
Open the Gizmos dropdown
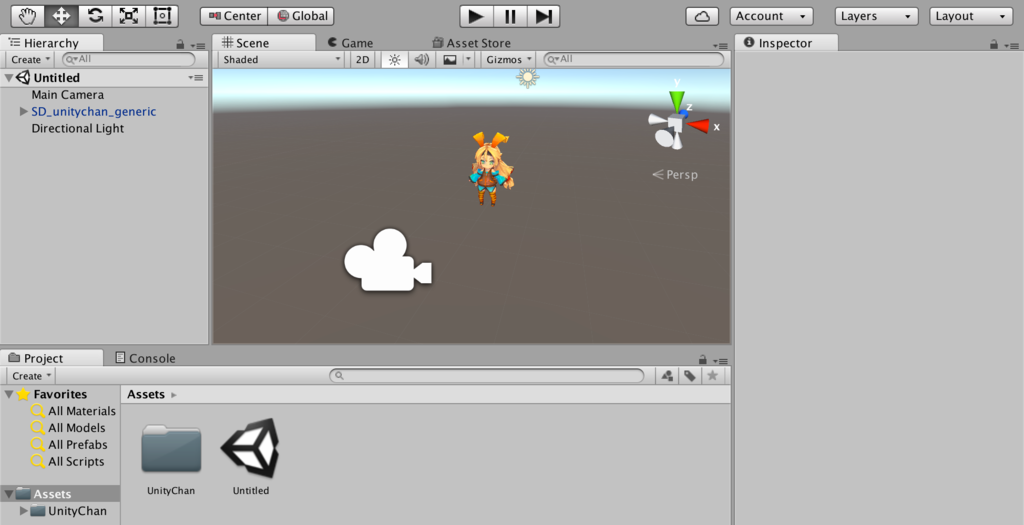[509, 59]
